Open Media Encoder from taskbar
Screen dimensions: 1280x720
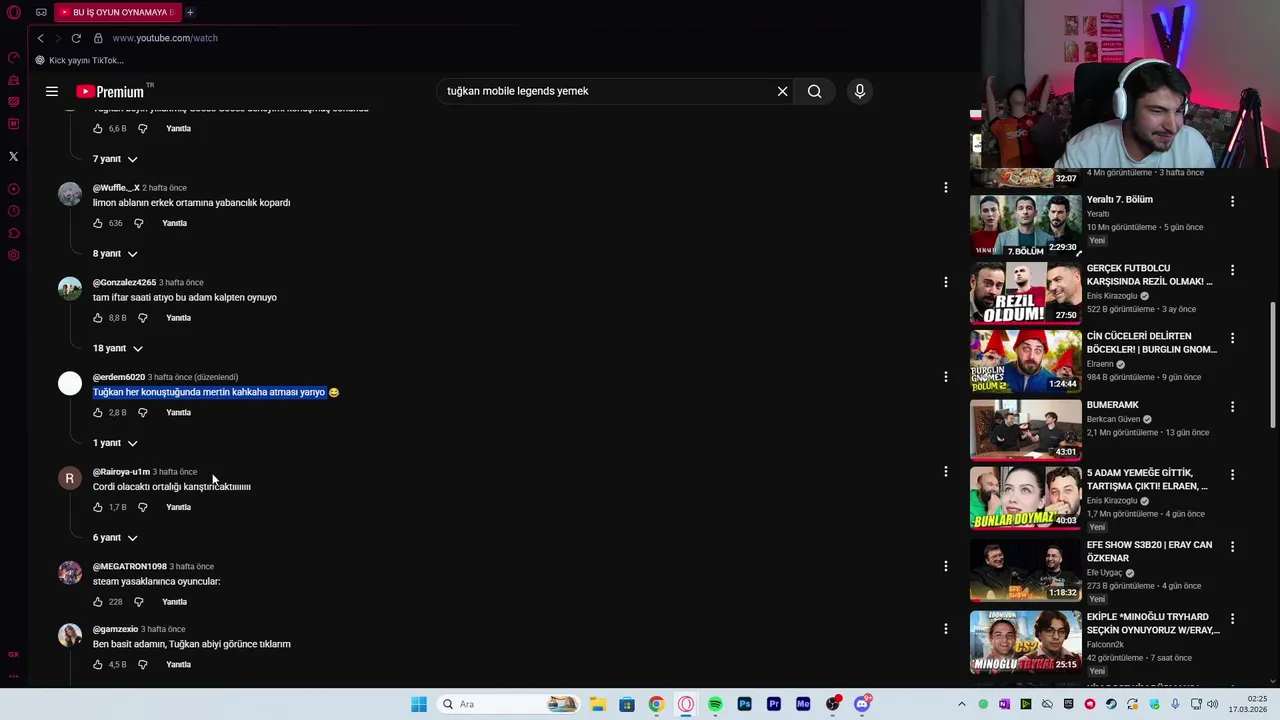803,704
